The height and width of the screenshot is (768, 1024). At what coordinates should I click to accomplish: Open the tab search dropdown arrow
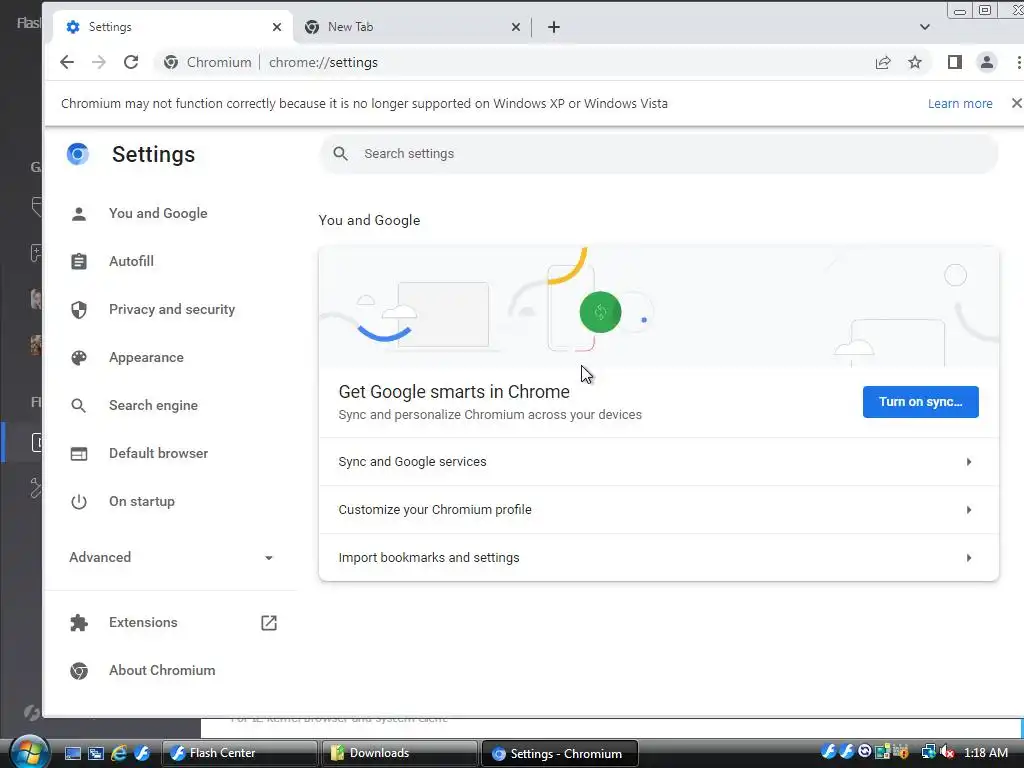pos(925,27)
